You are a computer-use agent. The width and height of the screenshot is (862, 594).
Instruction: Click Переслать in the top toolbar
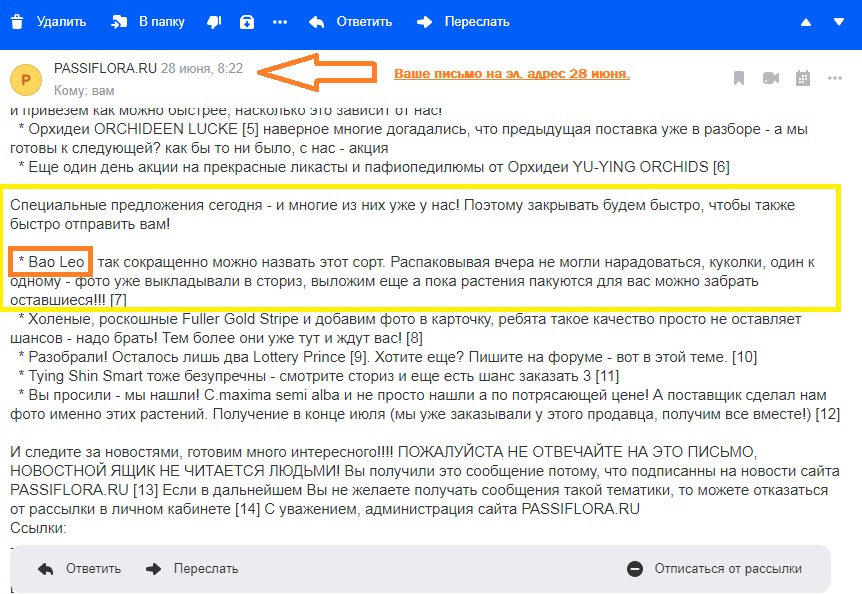(x=463, y=21)
